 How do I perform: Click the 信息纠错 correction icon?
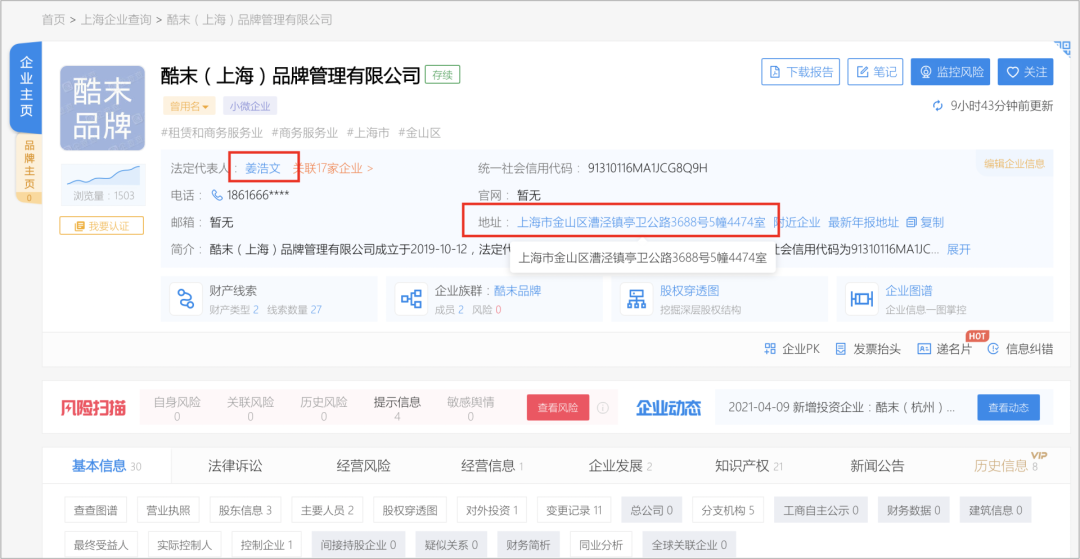coord(993,349)
